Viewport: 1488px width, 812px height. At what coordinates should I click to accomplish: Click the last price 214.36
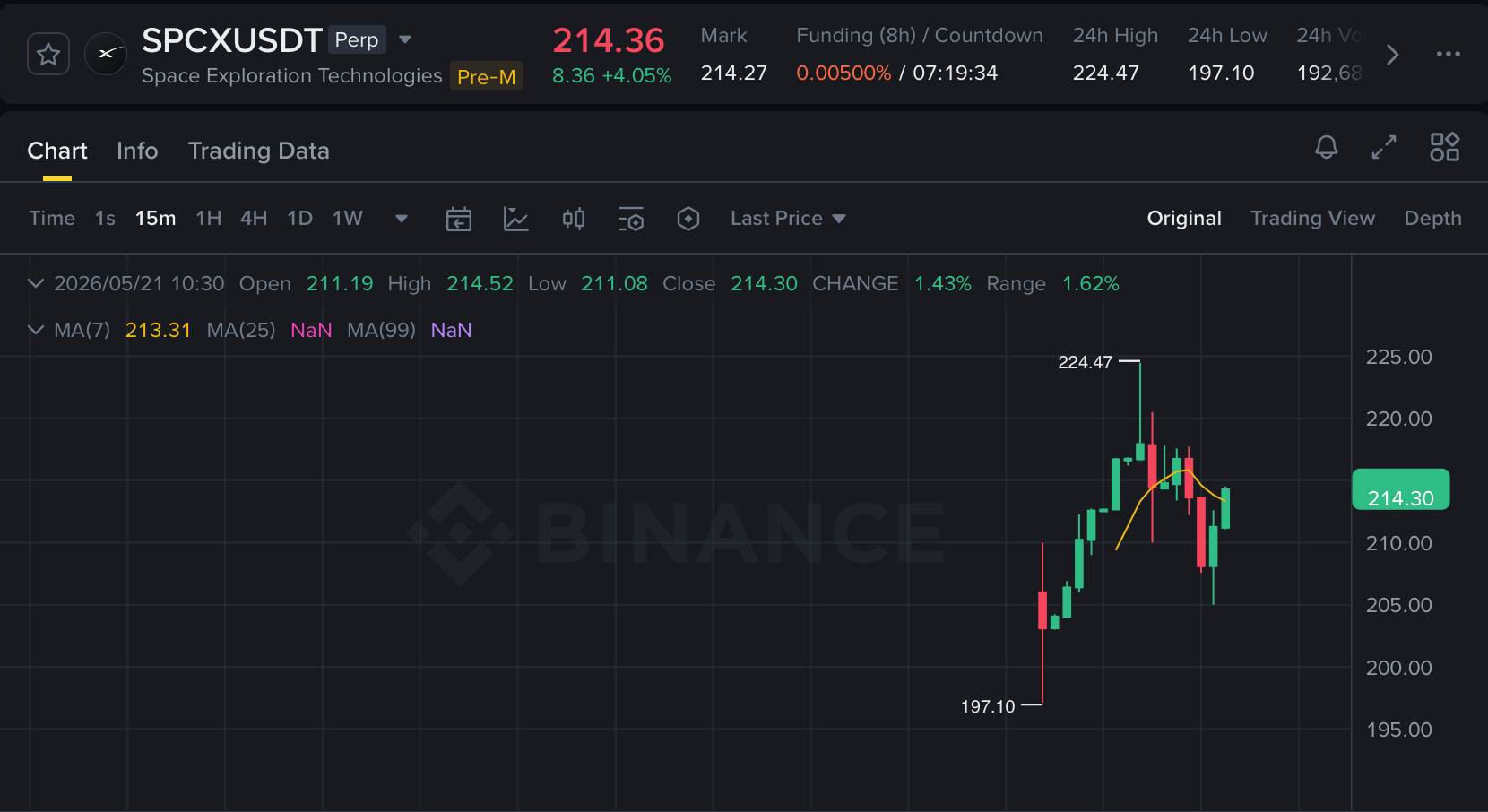(x=609, y=40)
